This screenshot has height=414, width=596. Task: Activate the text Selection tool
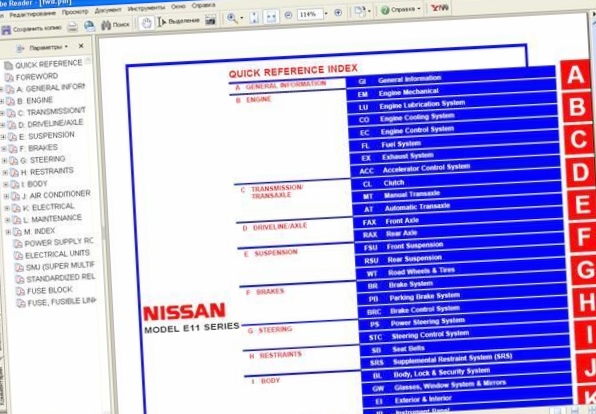tap(179, 21)
